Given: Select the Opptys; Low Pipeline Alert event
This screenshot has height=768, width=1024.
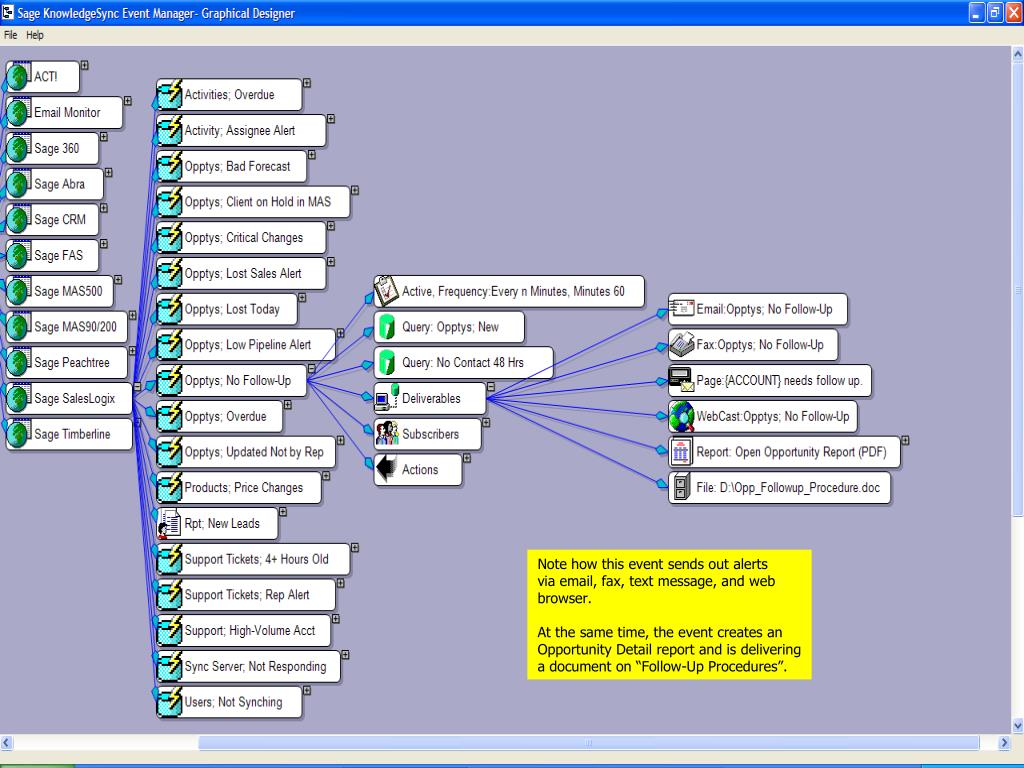Looking at the screenshot, I should [246, 345].
